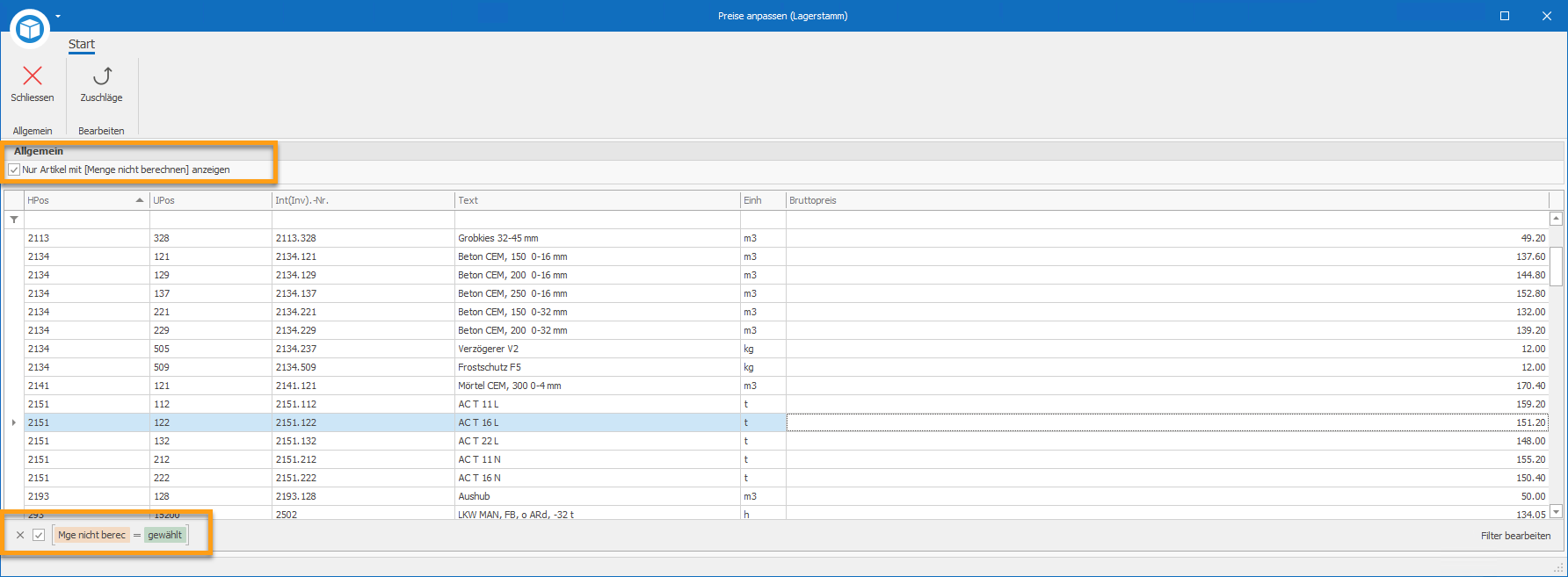Sort by UPos column header
Screen dimensions: 1568x577
(x=211, y=200)
